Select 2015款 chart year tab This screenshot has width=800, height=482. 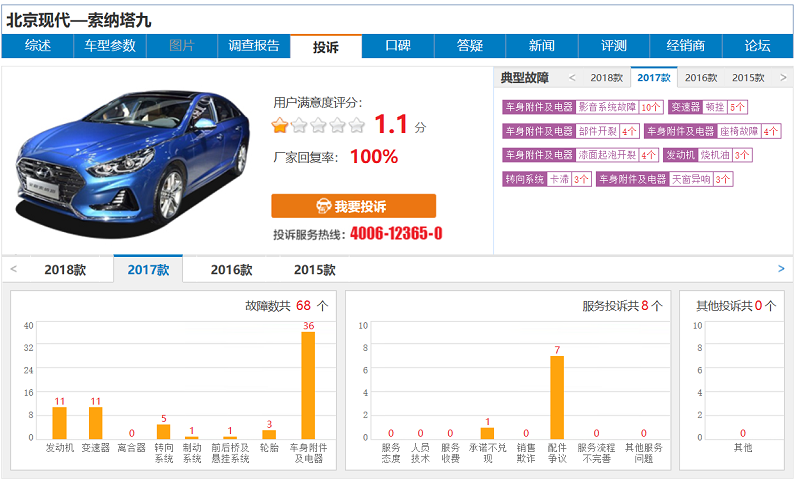(x=315, y=270)
